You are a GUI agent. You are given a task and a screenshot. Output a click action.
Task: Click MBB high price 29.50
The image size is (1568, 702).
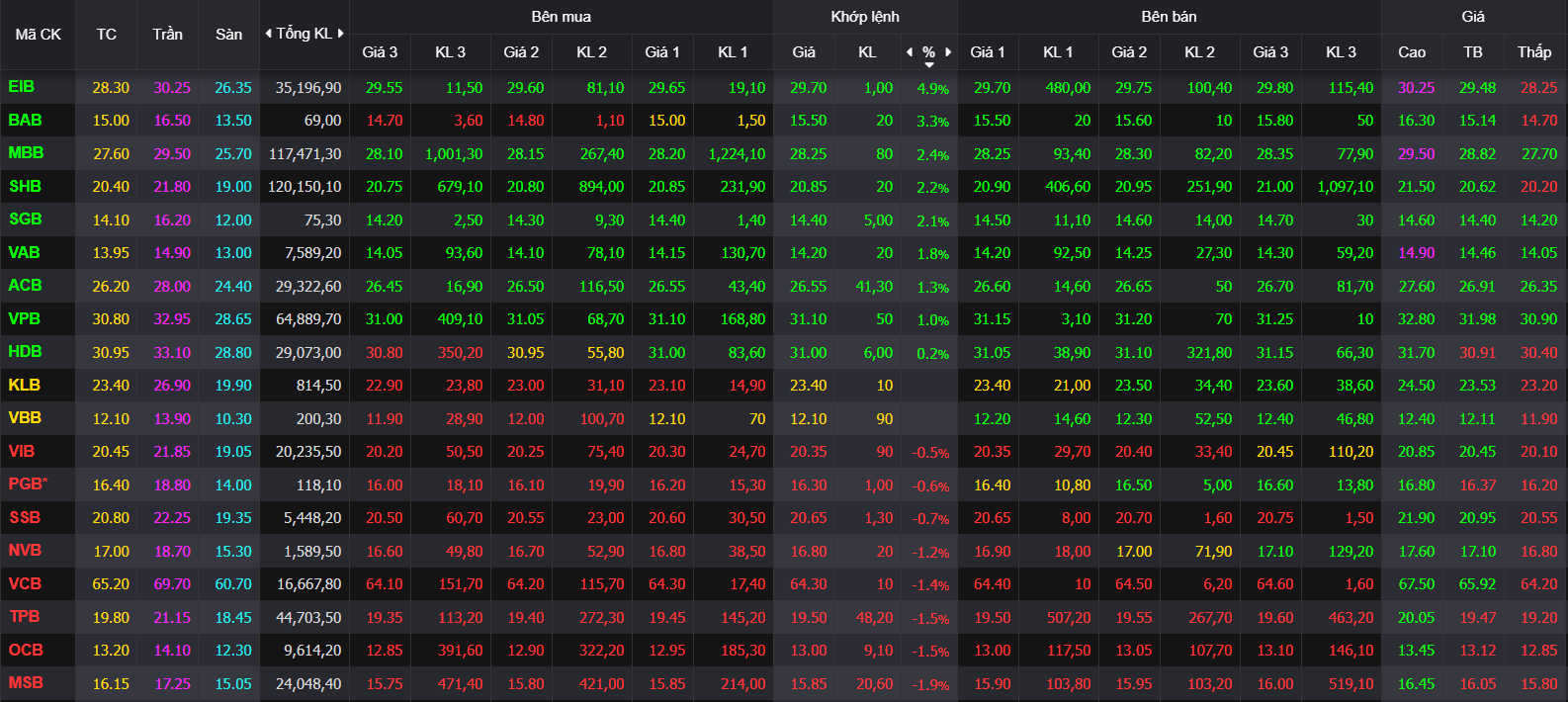[x=1416, y=154]
